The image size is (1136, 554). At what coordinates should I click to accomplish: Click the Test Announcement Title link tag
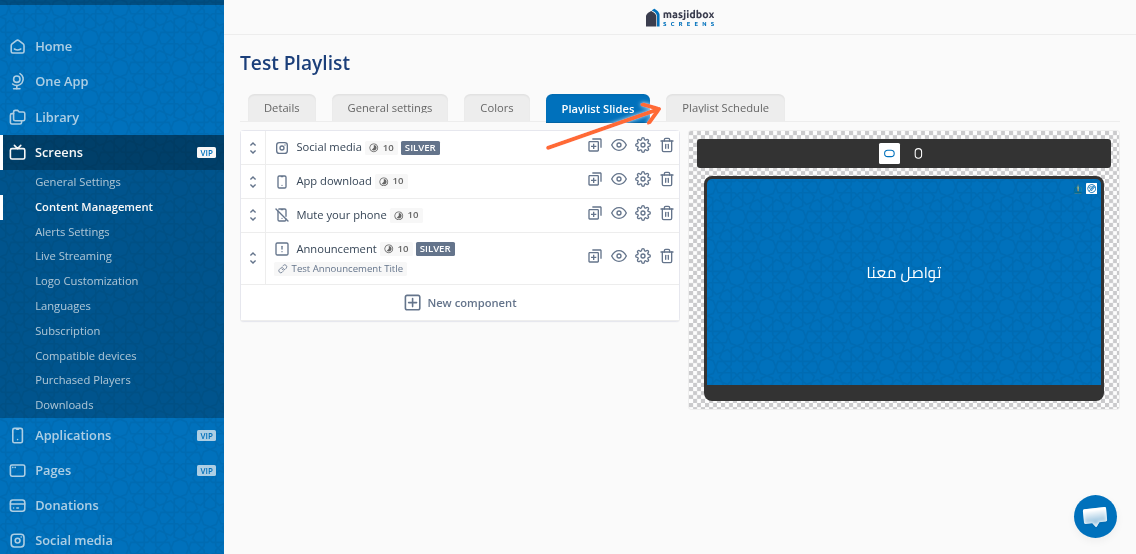(x=341, y=269)
